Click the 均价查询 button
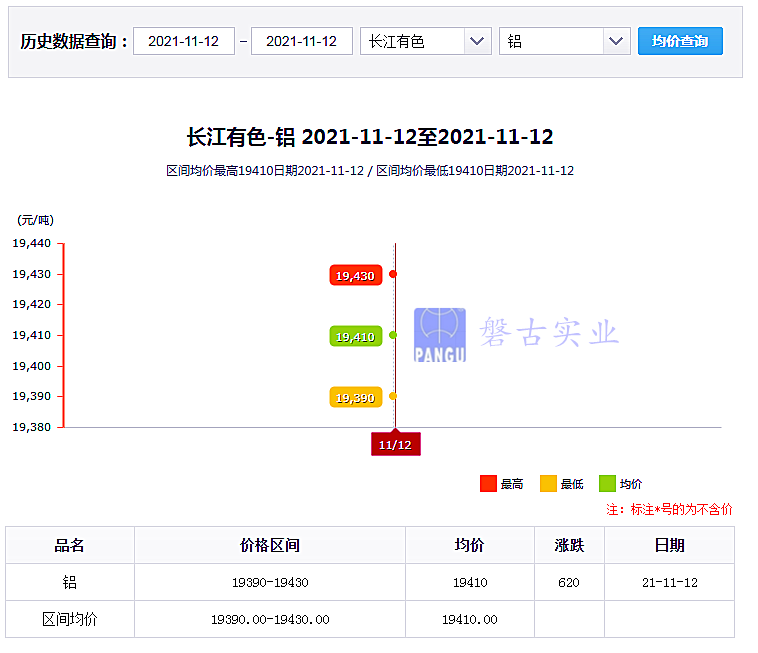The height and width of the screenshot is (653, 758). (680, 41)
